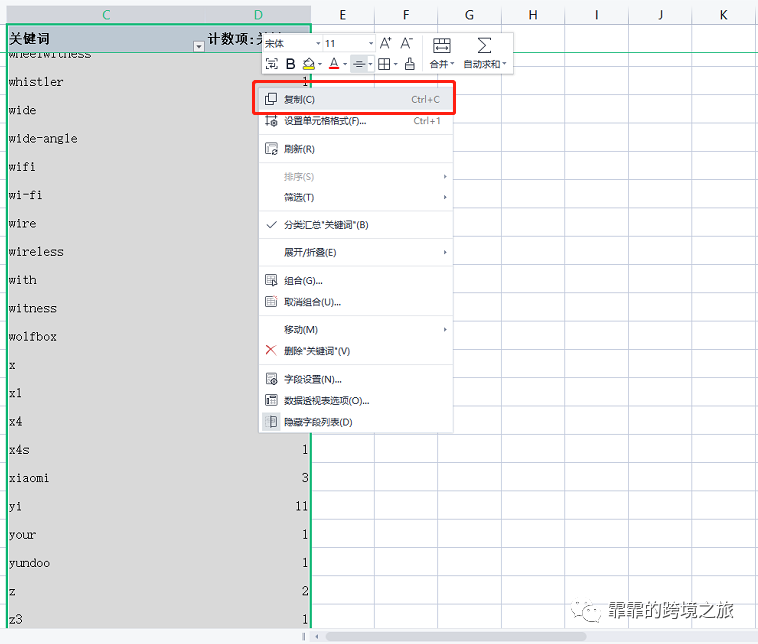The image size is (758, 644).
Task: Select the count cell showing 11
Action: (x=258, y=506)
